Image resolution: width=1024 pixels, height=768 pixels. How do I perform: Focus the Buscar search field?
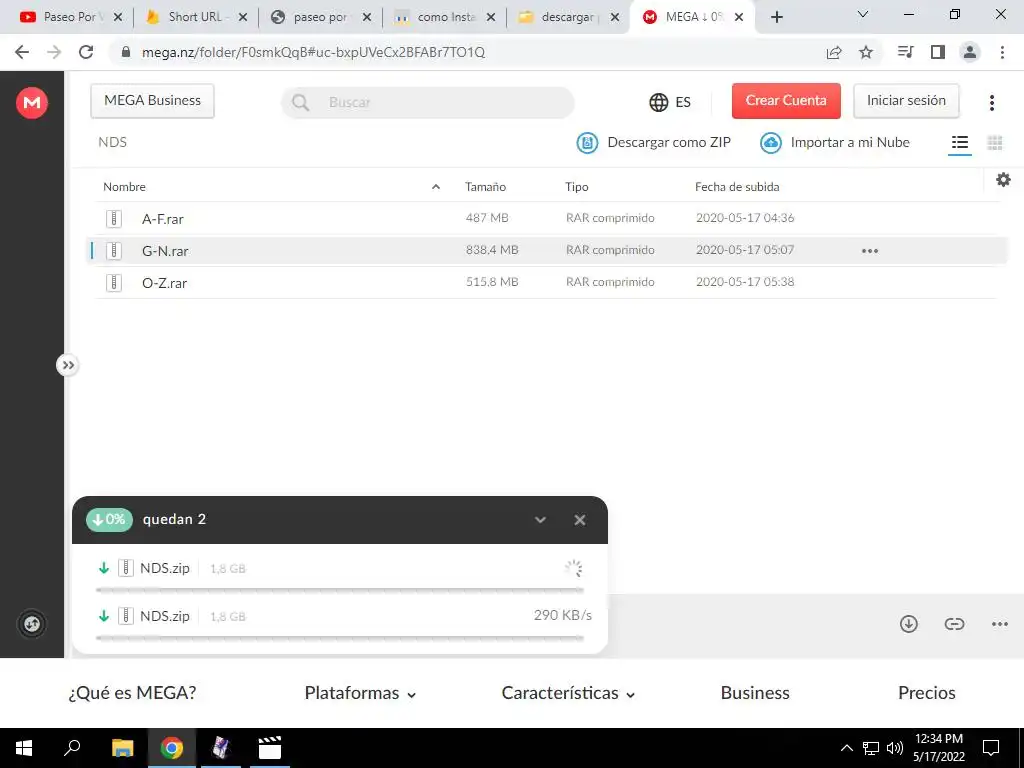(428, 103)
